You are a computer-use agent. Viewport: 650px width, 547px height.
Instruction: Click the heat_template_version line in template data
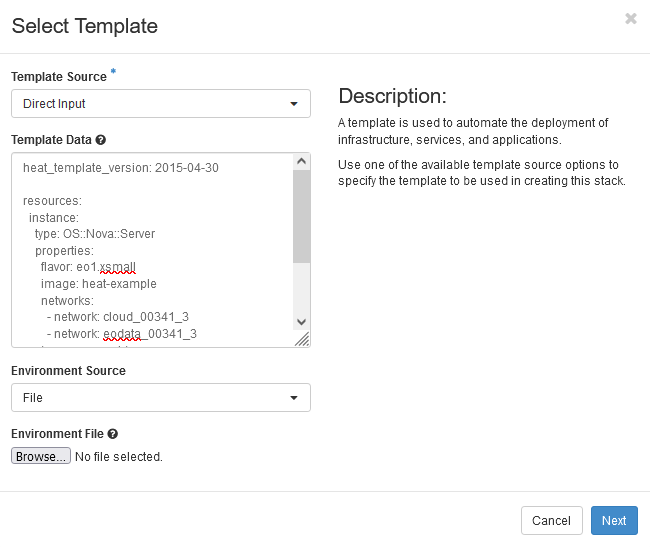click(x=120, y=167)
